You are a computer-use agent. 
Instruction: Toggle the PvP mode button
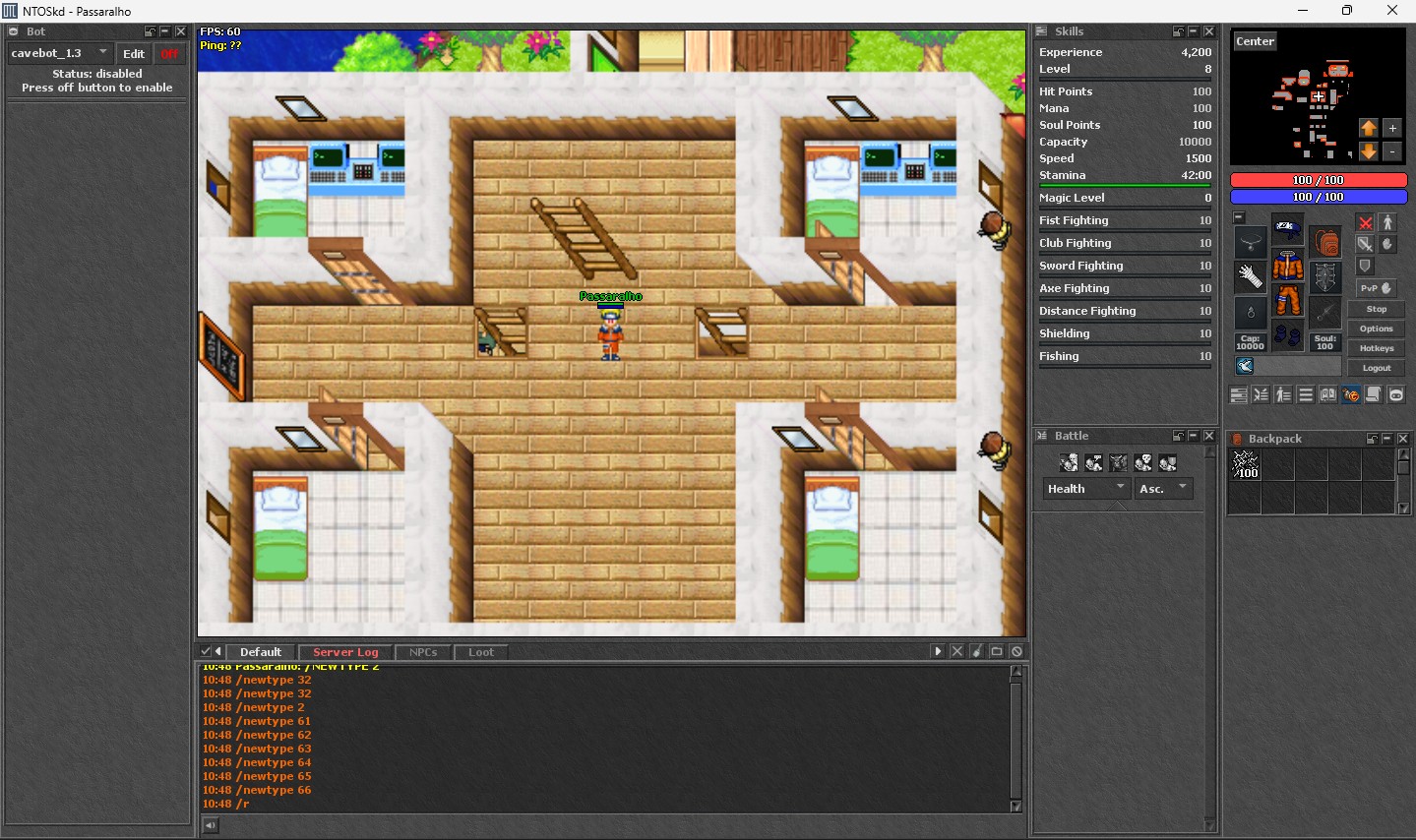coord(1376,288)
